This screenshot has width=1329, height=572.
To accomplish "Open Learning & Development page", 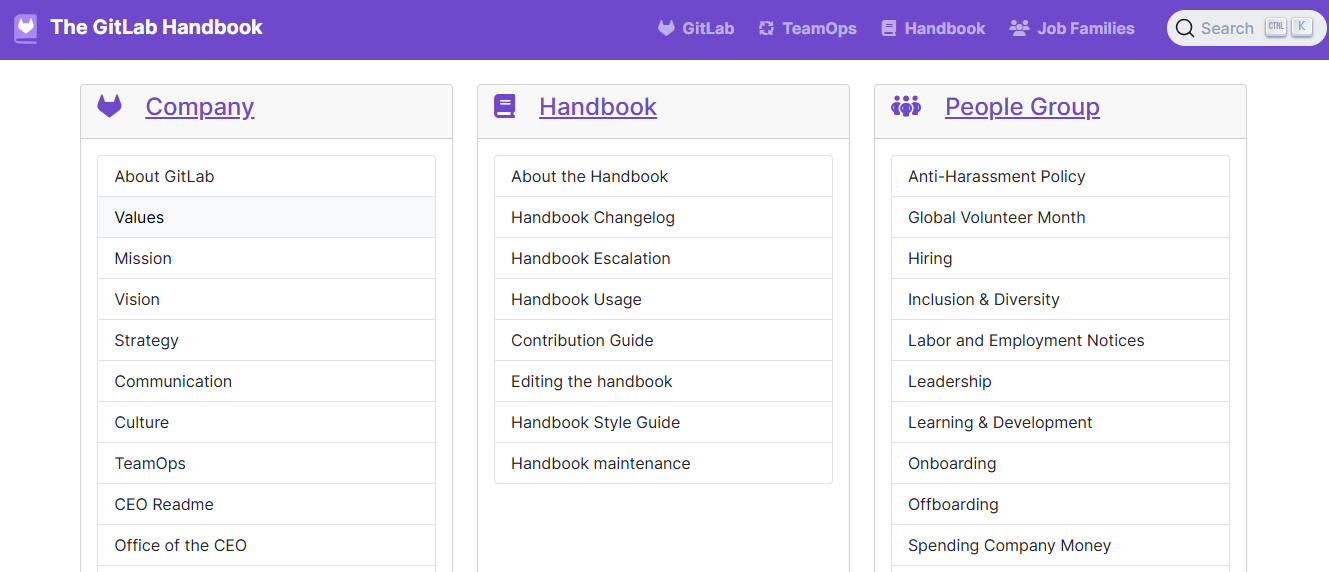I will click(x=1060, y=422).
